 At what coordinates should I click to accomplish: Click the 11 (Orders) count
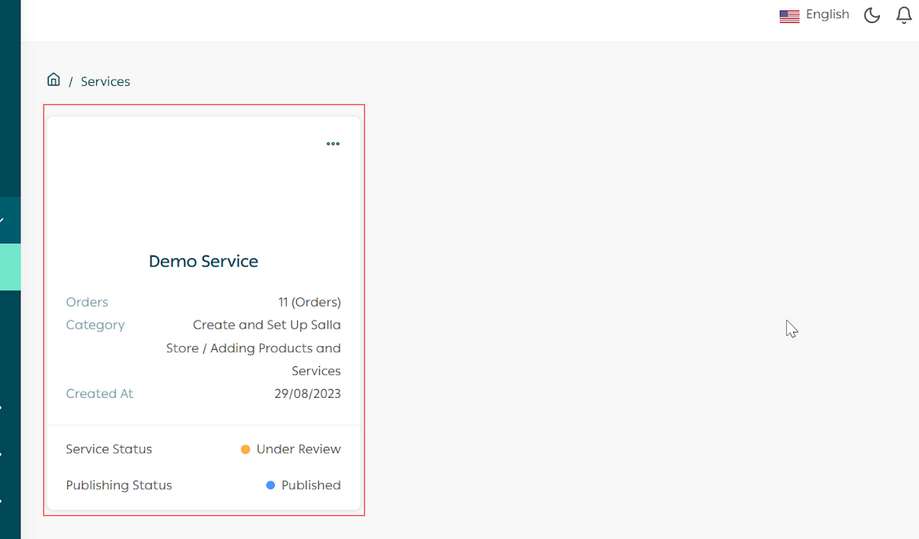click(309, 302)
